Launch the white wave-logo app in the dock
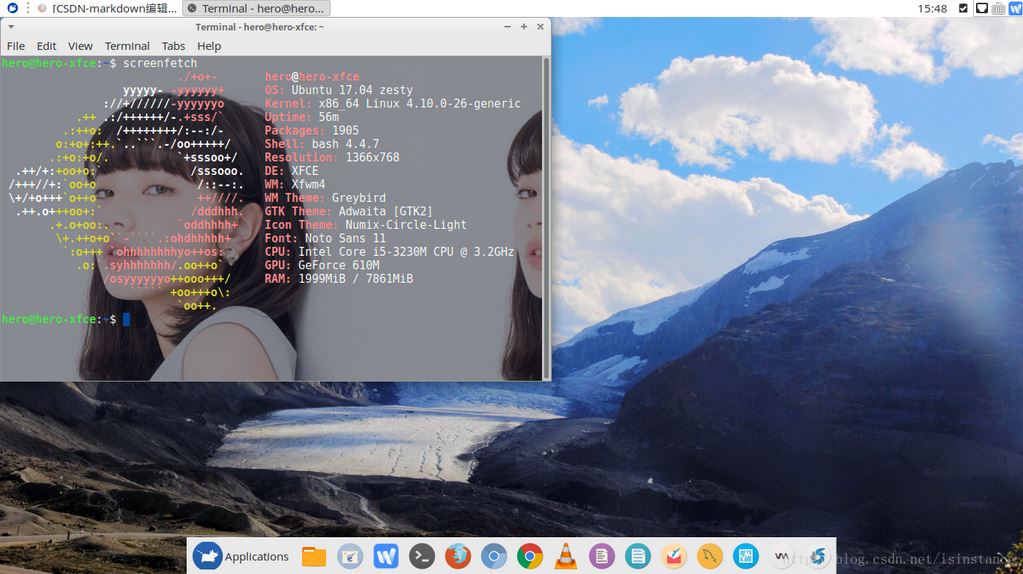The image size is (1023, 574). pos(782,556)
